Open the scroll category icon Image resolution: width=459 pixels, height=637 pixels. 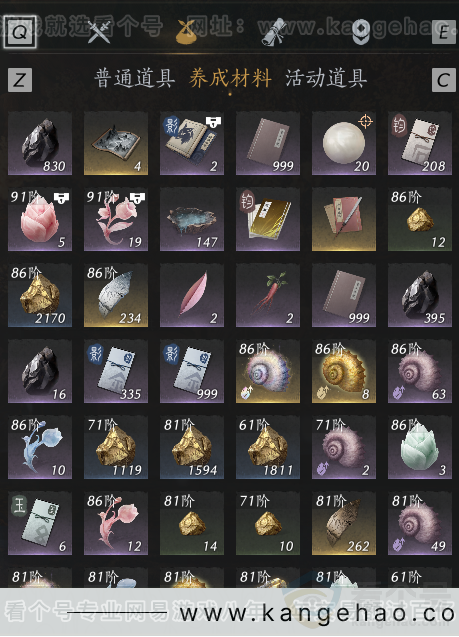(275, 32)
